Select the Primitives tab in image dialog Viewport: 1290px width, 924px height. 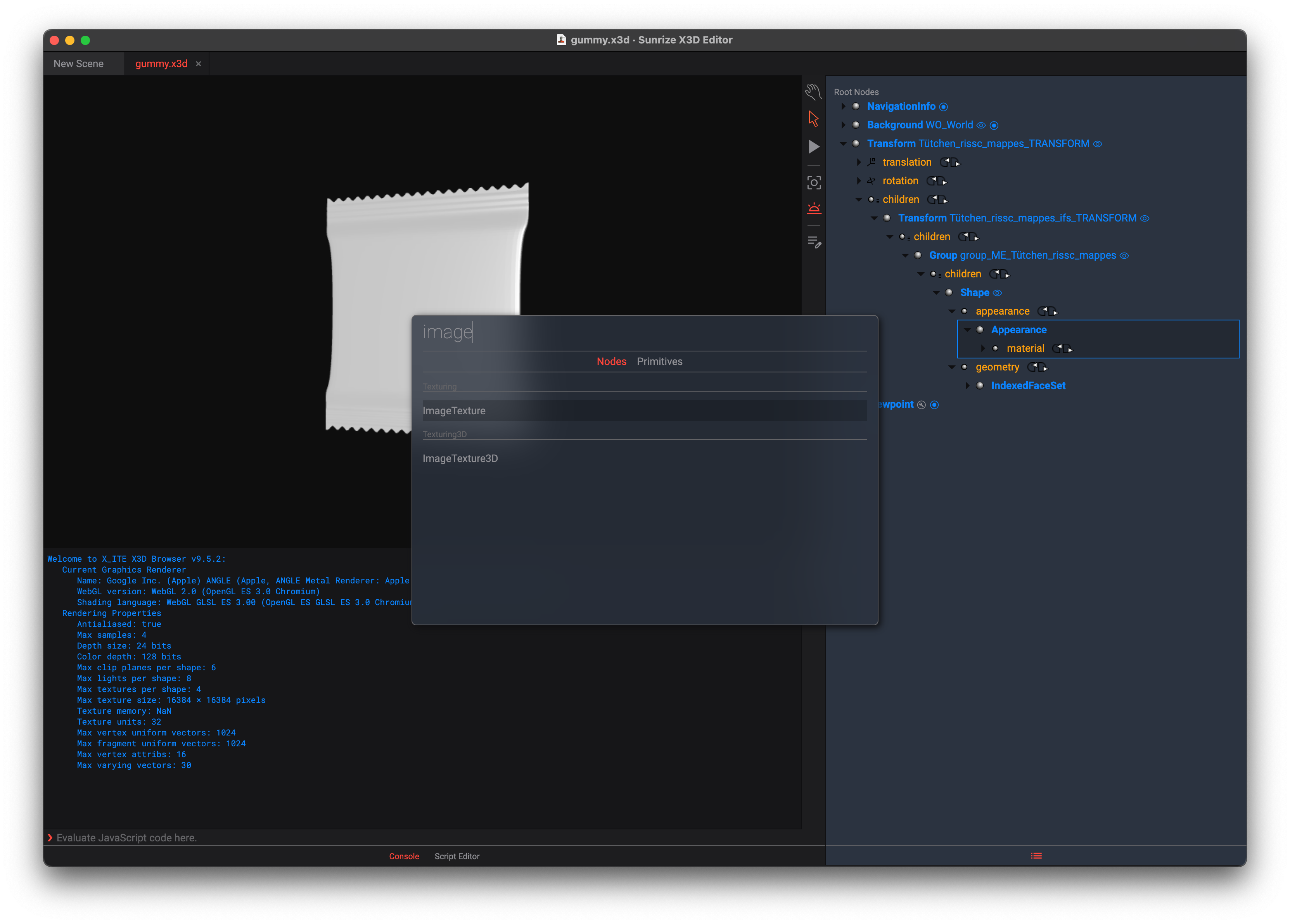coord(659,362)
